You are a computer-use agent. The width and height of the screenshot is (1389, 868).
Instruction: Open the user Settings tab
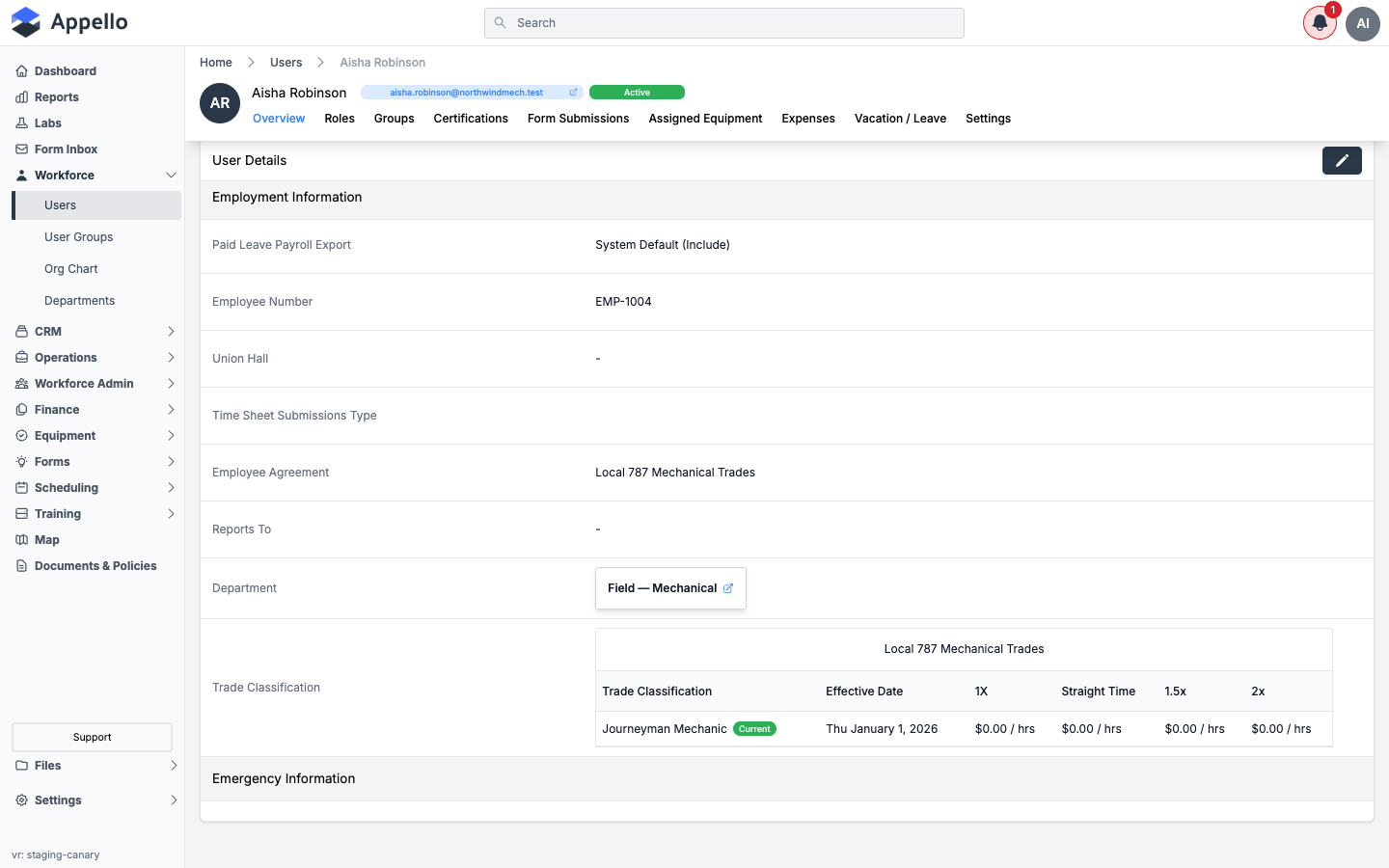click(988, 119)
